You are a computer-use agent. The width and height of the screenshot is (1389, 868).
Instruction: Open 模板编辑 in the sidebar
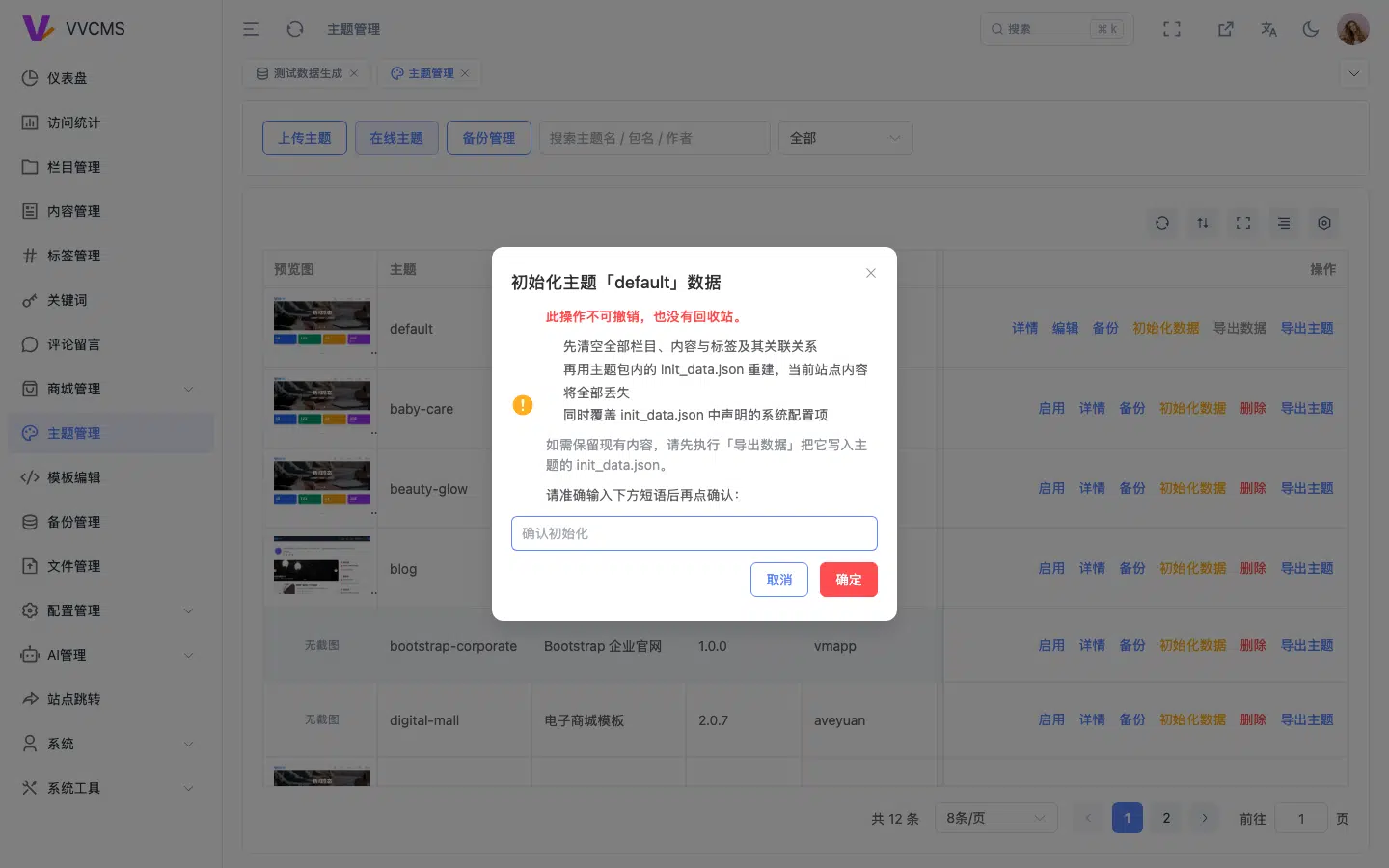click(111, 477)
